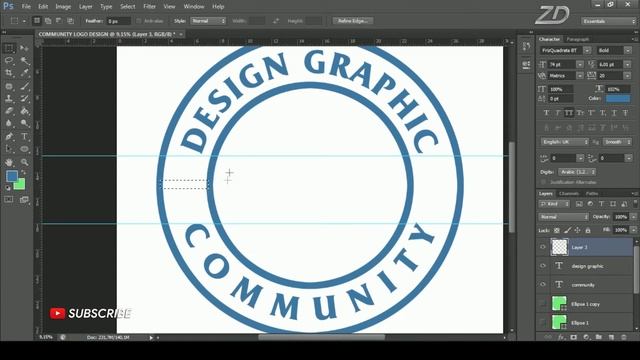Viewport: 640px width, 360px height.
Task: Show the Ellipse 1 copy layer
Action: pyautogui.click(x=543, y=304)
